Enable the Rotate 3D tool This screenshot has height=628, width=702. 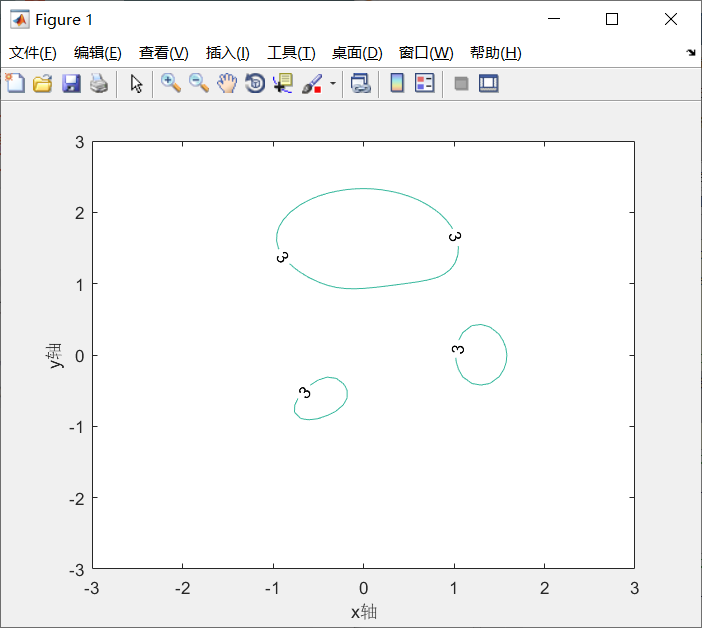pyautogui.click(x=255, y=84)
